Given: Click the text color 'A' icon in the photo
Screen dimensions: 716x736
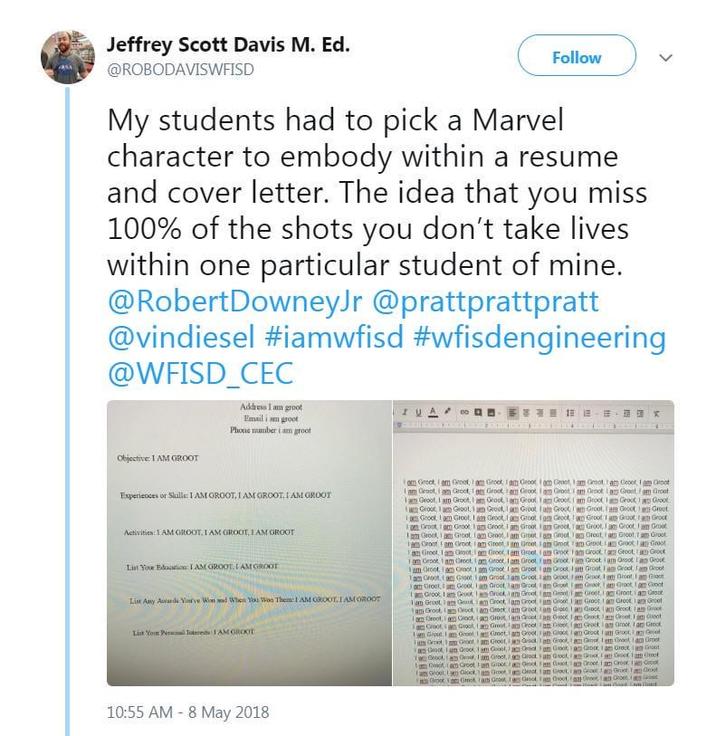Looking at the screenshot, I should 431,411.
